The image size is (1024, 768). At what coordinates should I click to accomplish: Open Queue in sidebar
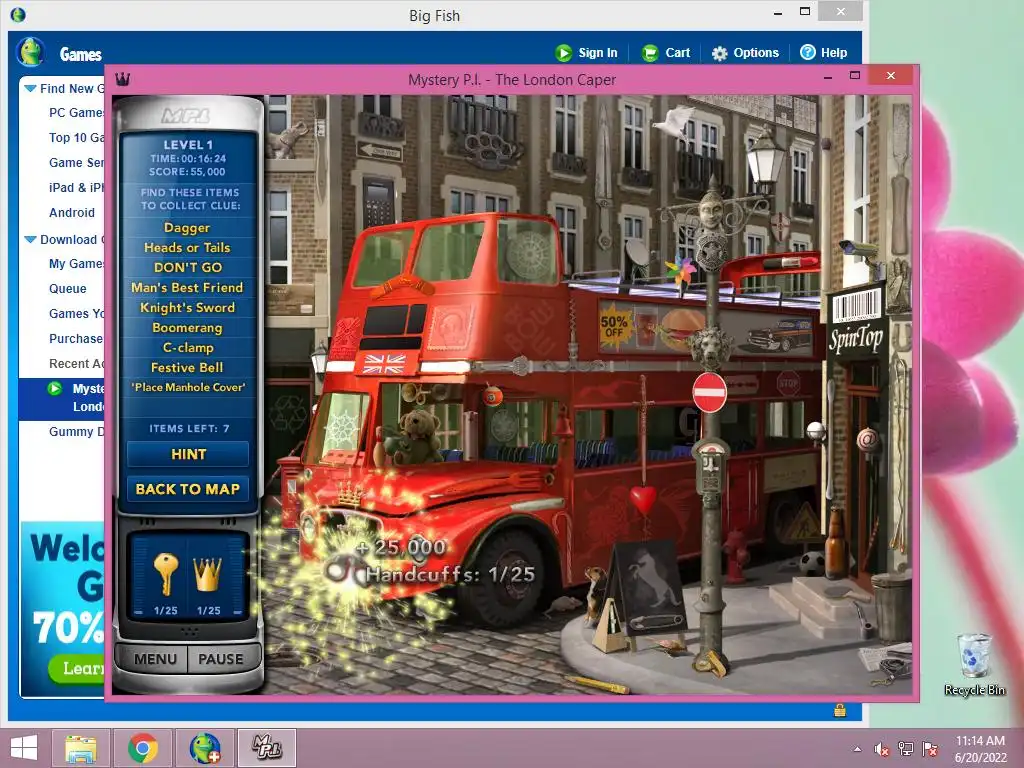coord(67,289)
